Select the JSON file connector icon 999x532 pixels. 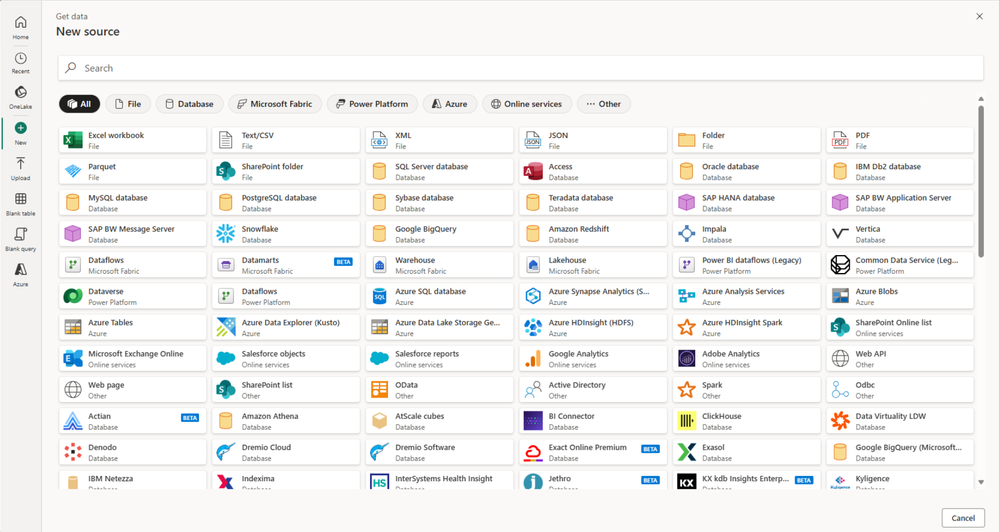tap(533, 140)
